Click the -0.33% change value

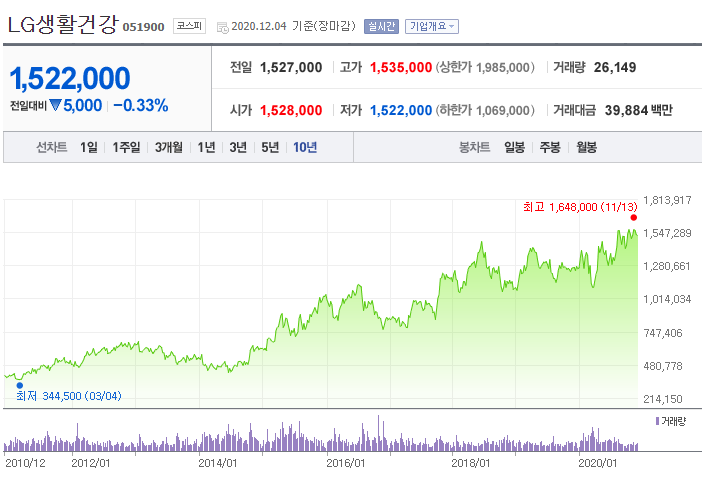coord(141,106)
